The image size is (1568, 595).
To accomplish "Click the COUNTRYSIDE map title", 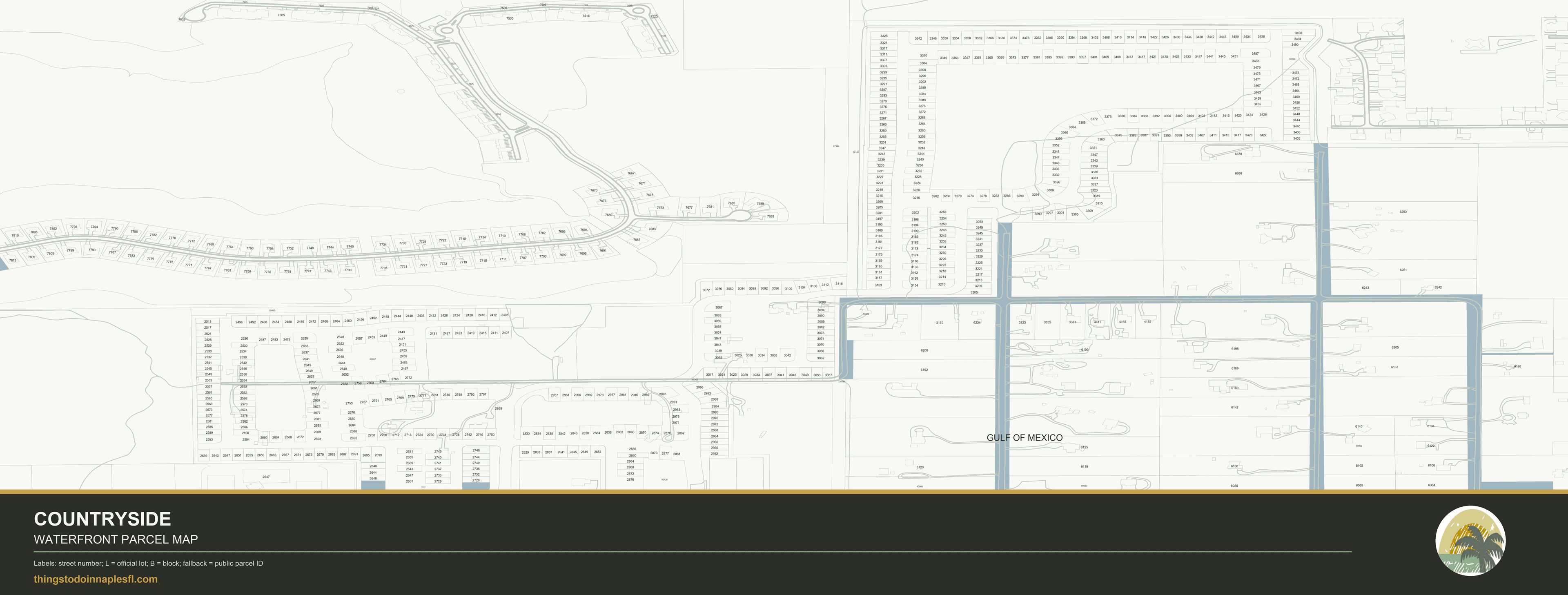I will coord(102,519).
